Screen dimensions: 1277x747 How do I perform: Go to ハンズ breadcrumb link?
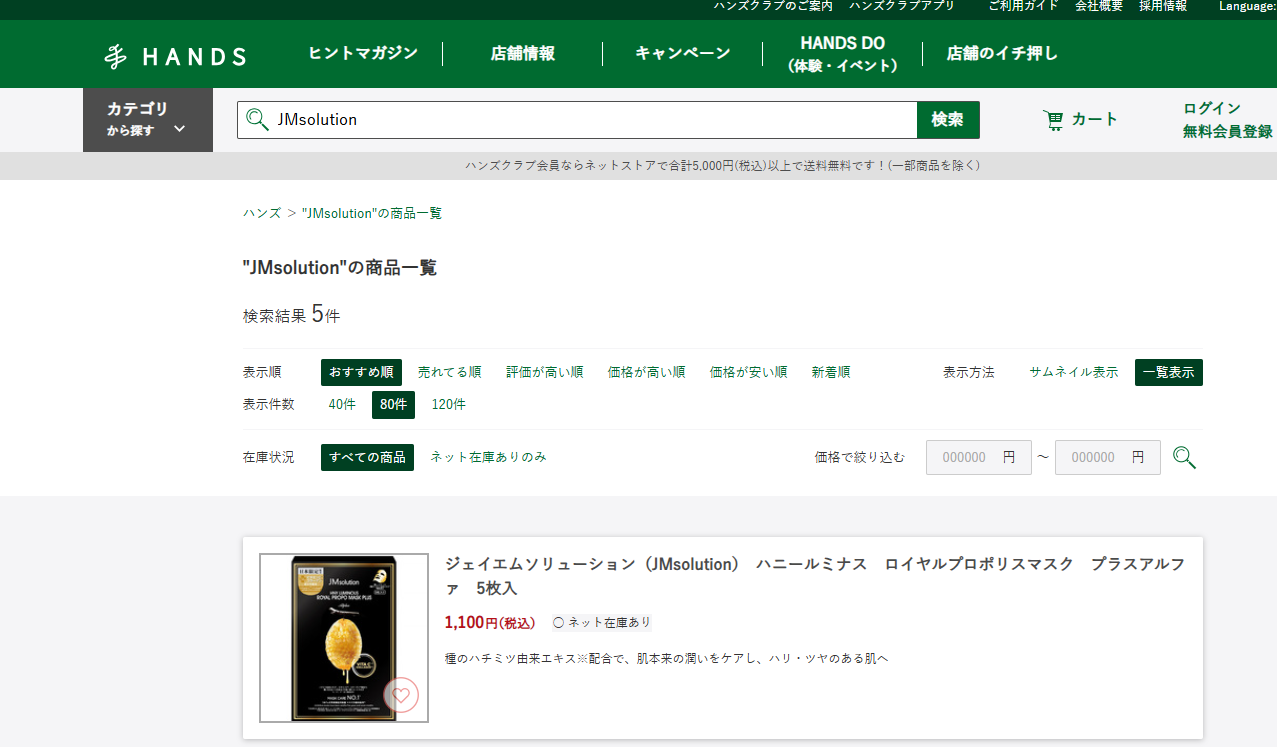click(x=262, y=213)
